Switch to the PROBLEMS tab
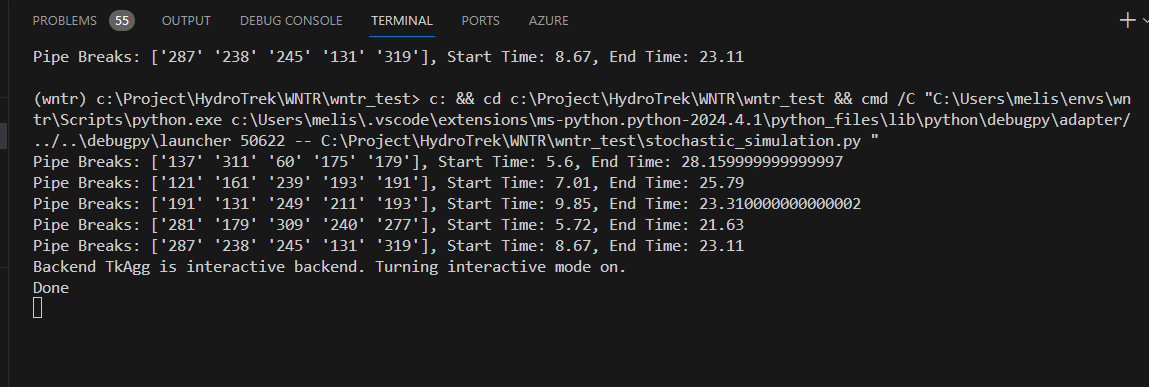Viewport: 1149px width, 387px height. tap(64, 21)
